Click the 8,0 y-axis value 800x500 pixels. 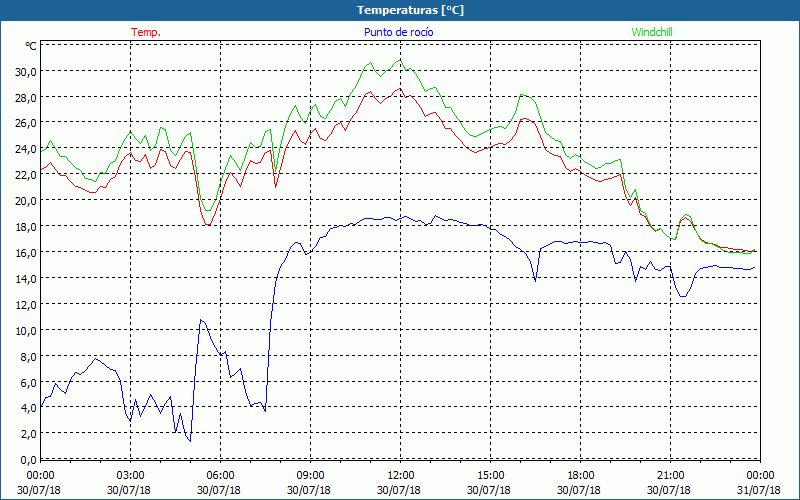pyautogui.click(x=28, y=357)
